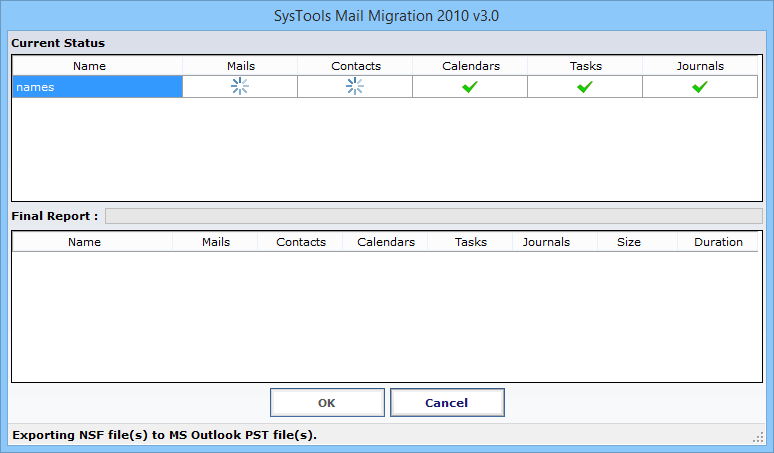The width and height of the screenshot is (774, 453).
Task: Click the 'Current Status' section label
Action: (x=58, y=43)
